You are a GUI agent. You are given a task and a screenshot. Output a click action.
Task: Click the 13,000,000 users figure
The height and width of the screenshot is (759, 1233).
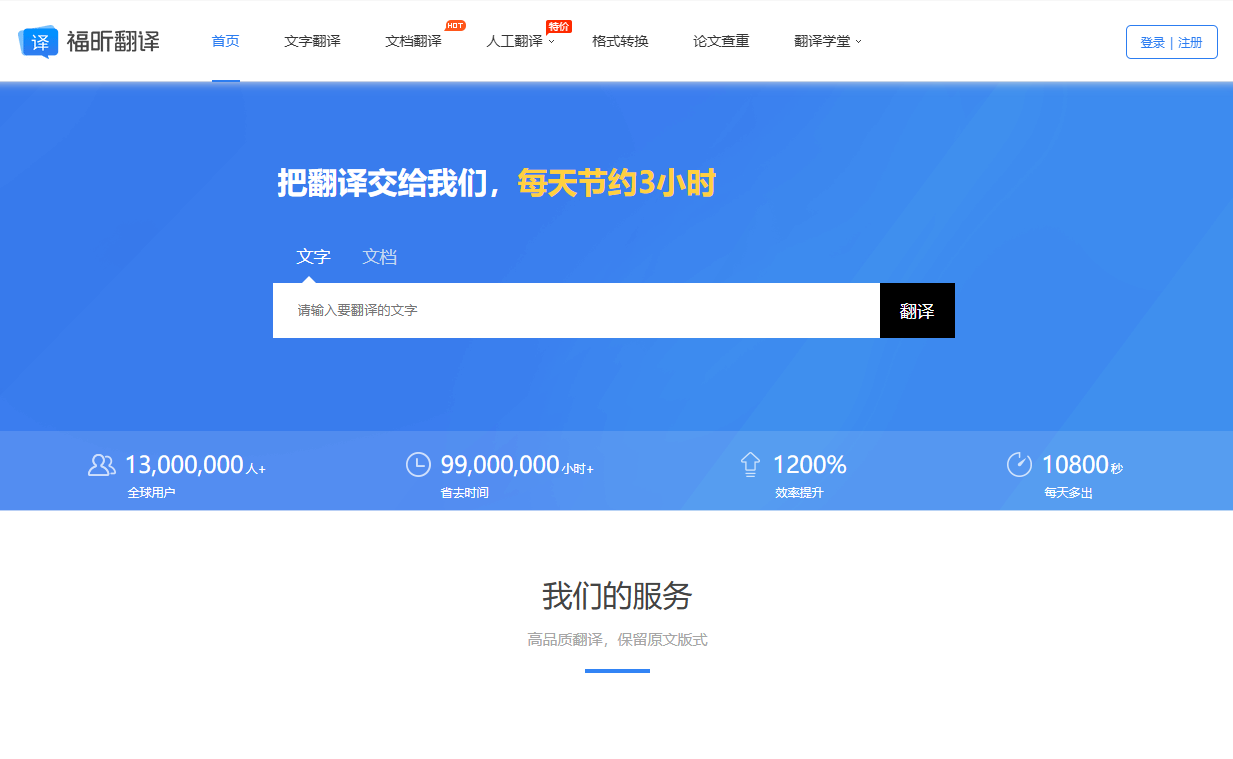click(x=184, y=464)
